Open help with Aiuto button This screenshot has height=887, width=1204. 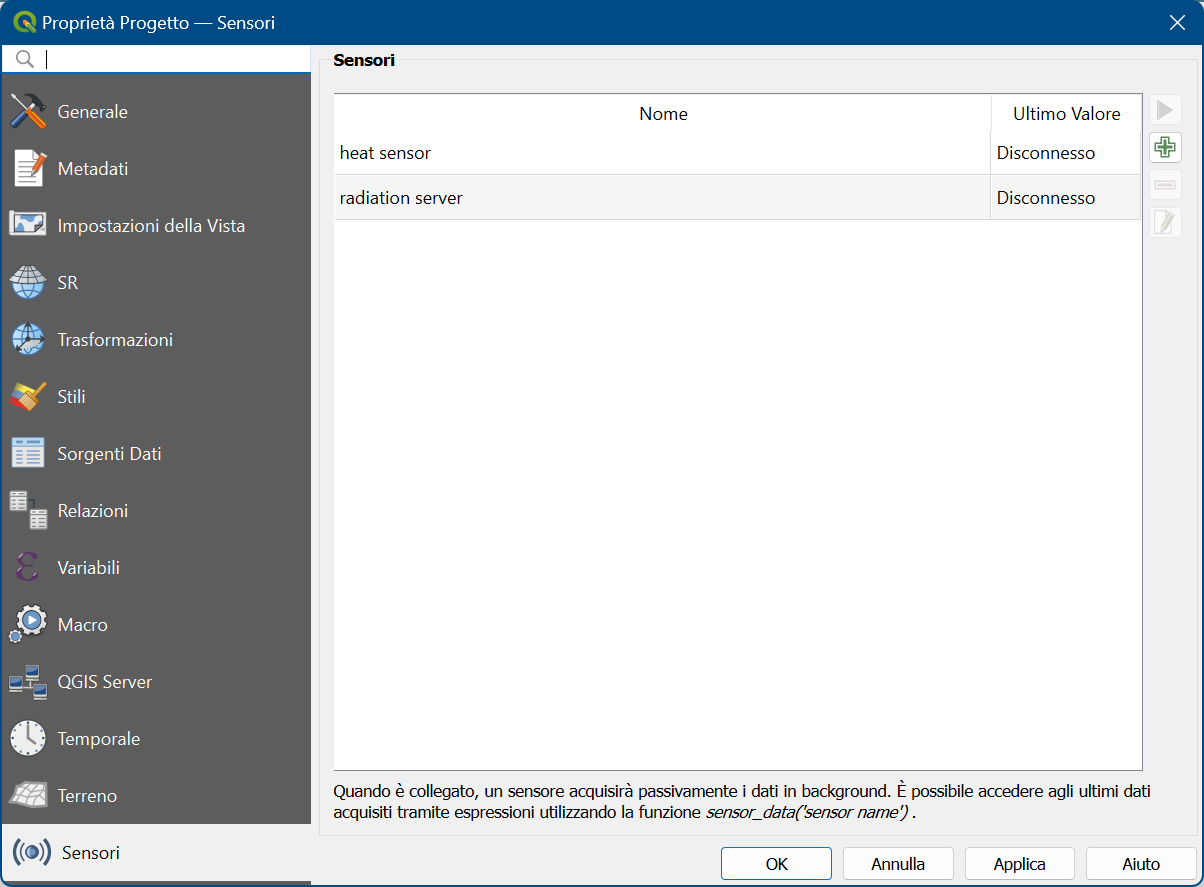coord(1141,864)
